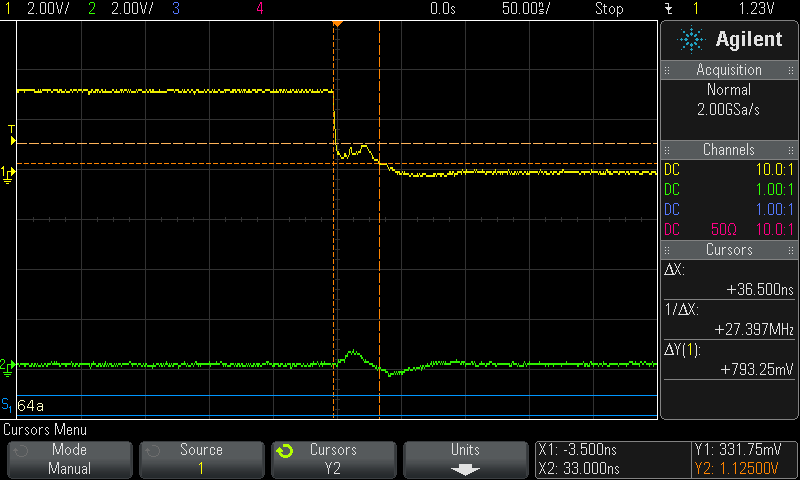Click the X2: 33.000ns cursor value
Image resolution: width=800 pixels, height=480 pixels.
(x=579, y=469)
